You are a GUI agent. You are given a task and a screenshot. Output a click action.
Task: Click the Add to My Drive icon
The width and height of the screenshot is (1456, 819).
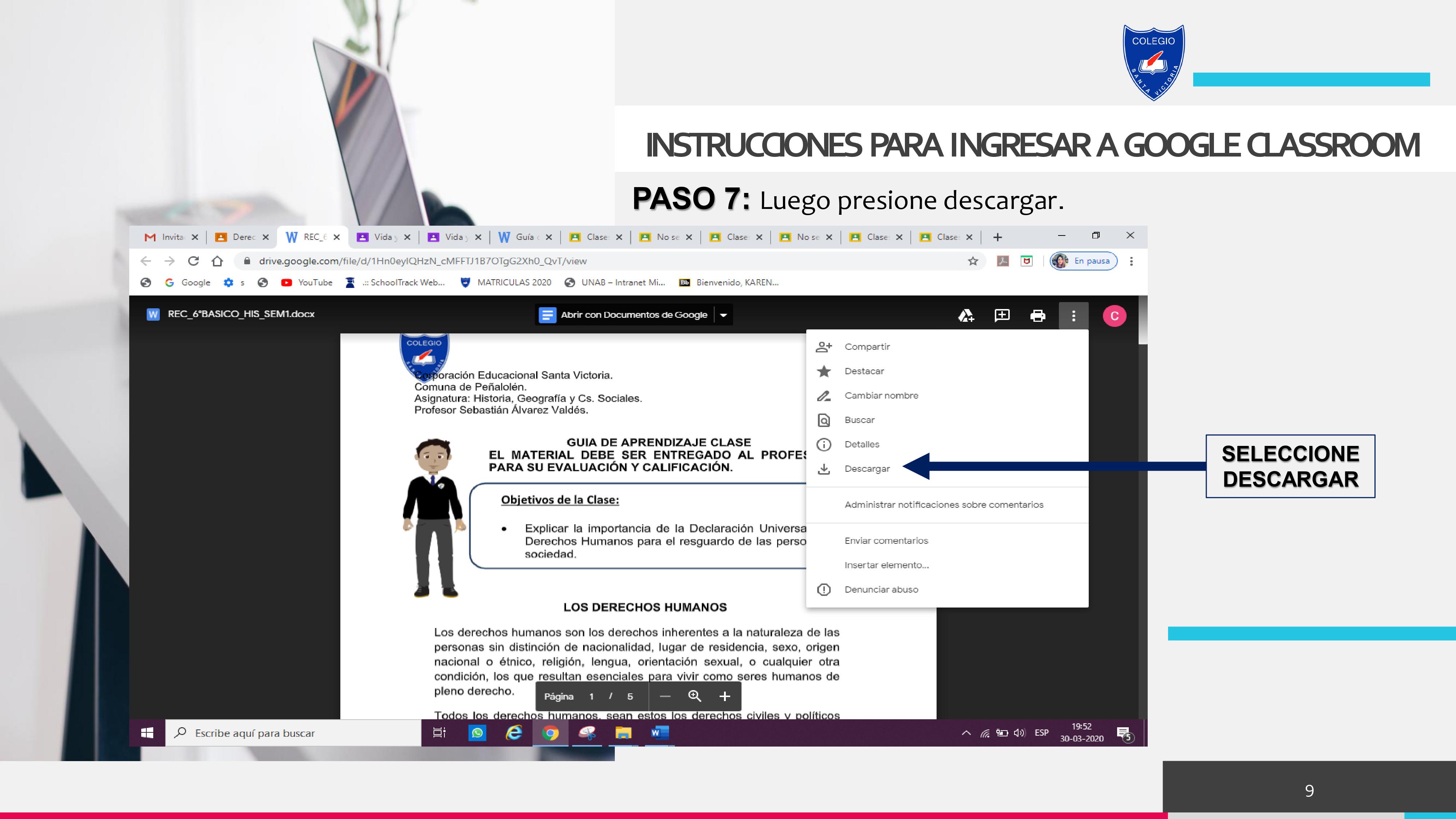click(x=965, y=315)
